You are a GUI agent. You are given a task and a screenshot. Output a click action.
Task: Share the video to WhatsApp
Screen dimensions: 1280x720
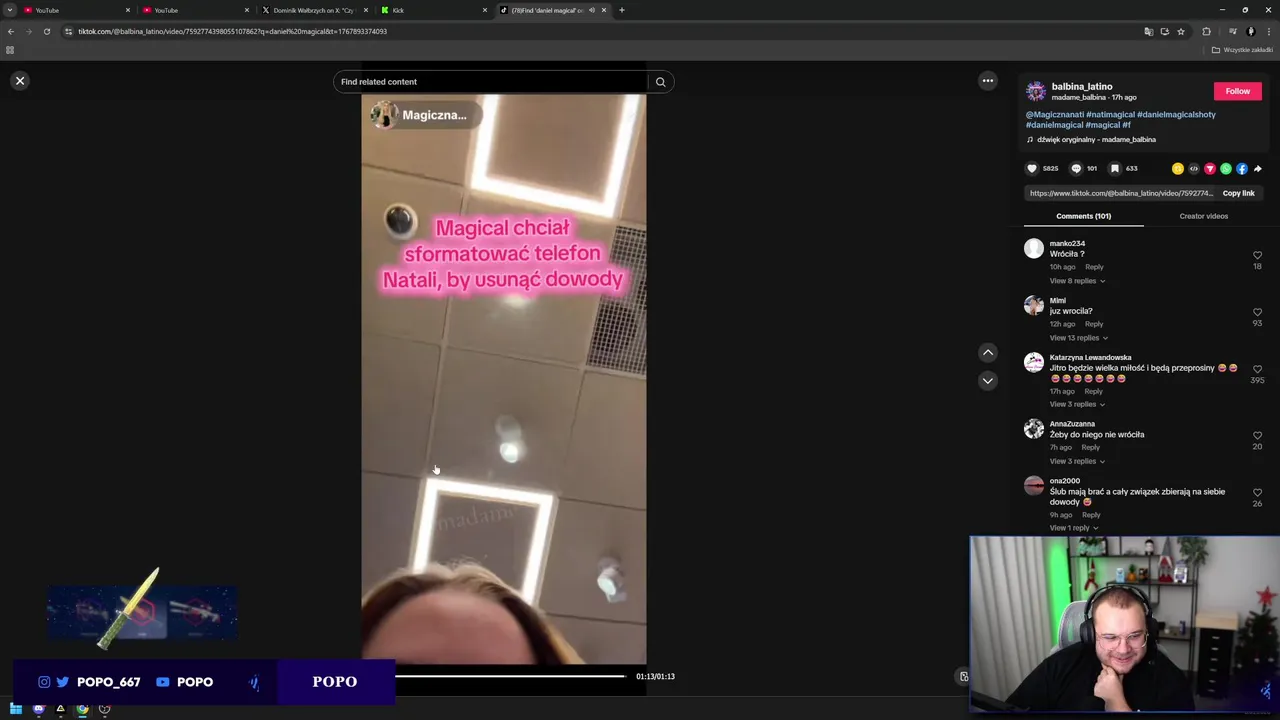pyautogui.click(x=1226, y=169)
